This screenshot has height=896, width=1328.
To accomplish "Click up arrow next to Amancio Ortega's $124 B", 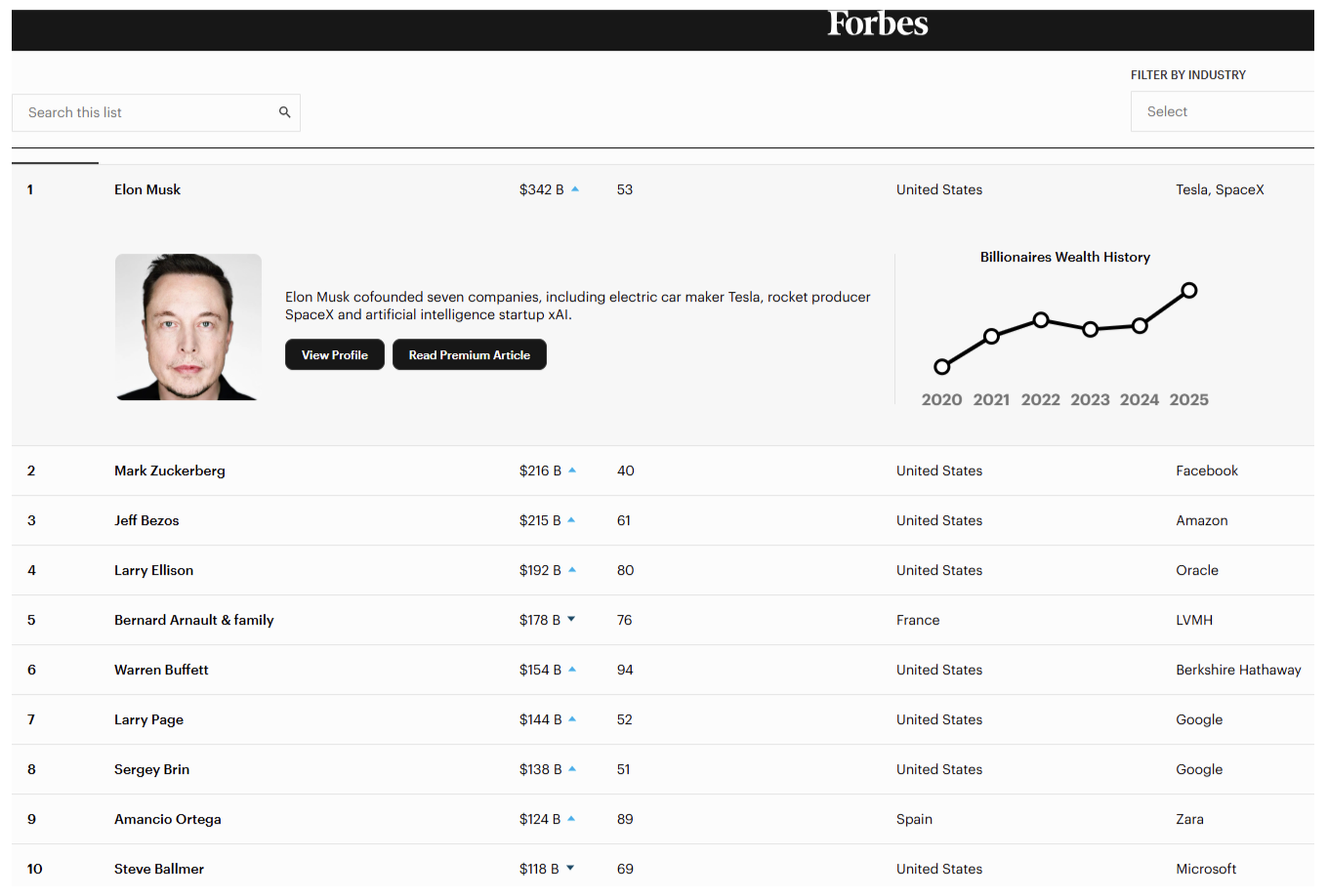I will point(571,819).
